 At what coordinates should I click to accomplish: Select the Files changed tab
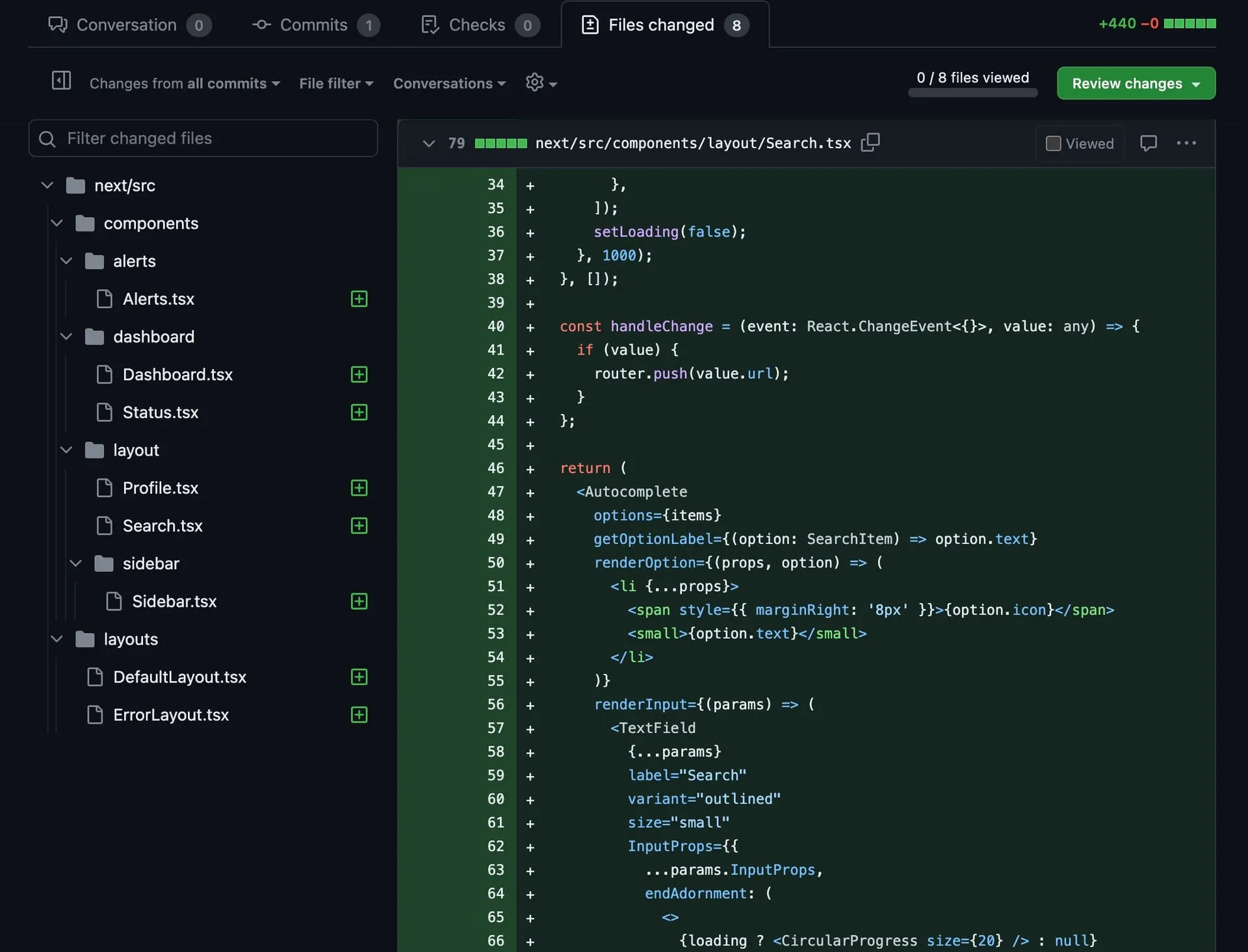[665, 25]
